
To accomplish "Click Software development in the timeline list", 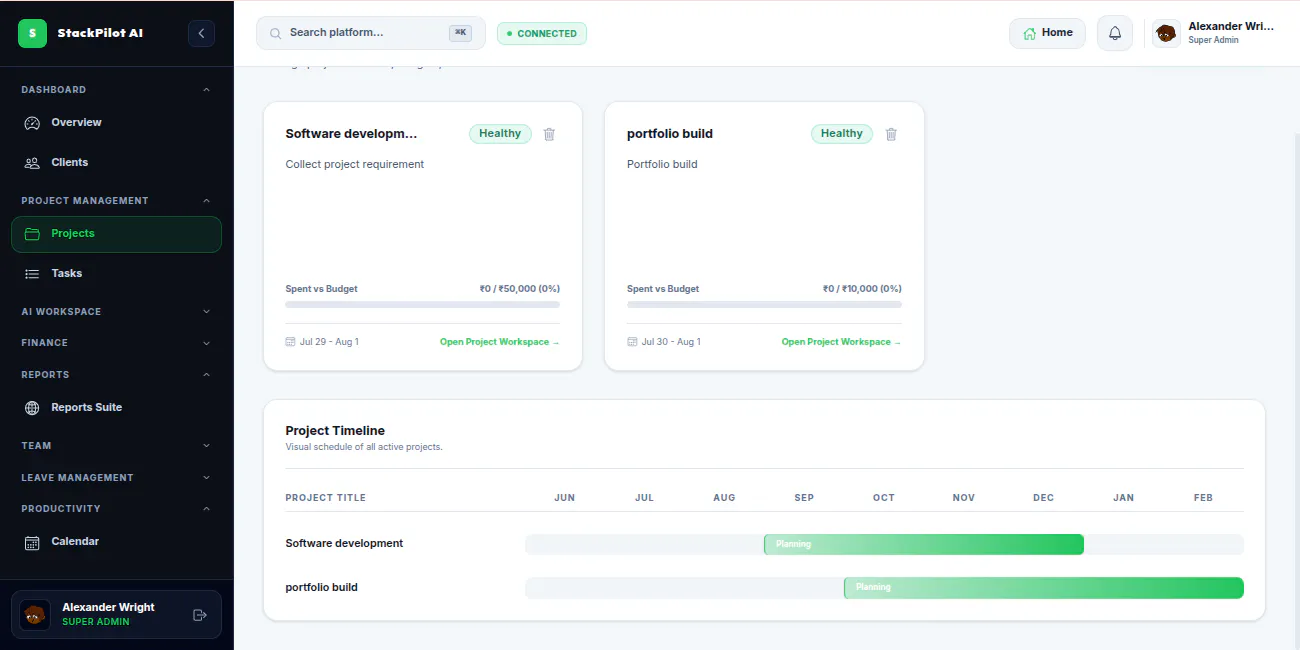I will tap(344, 544).
